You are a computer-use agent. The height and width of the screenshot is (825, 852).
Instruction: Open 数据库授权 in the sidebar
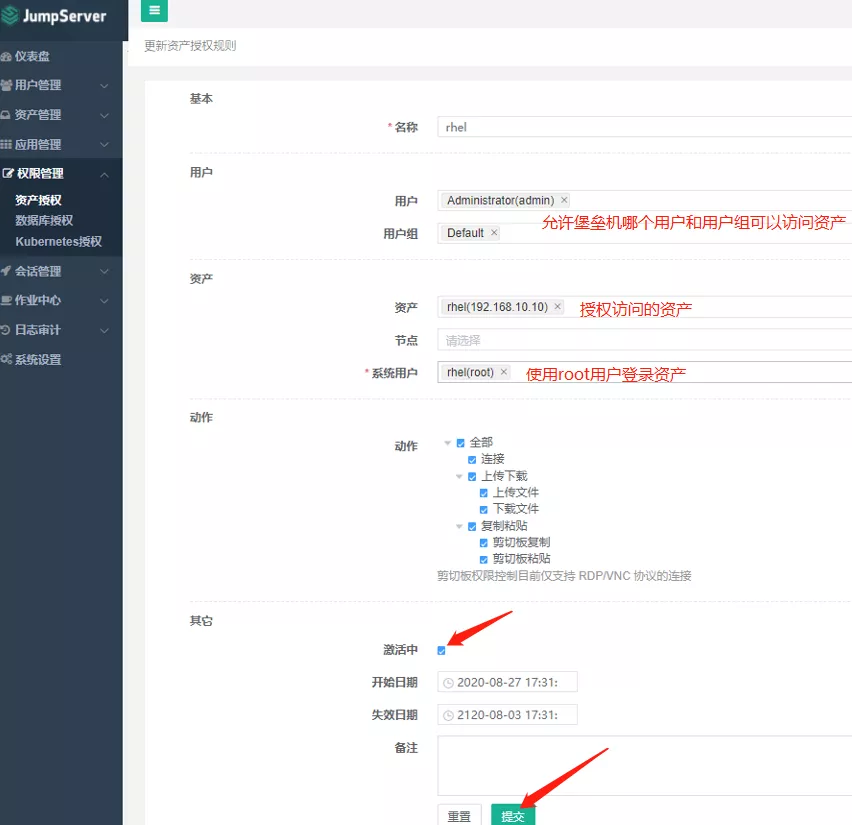tap(44, 221)
